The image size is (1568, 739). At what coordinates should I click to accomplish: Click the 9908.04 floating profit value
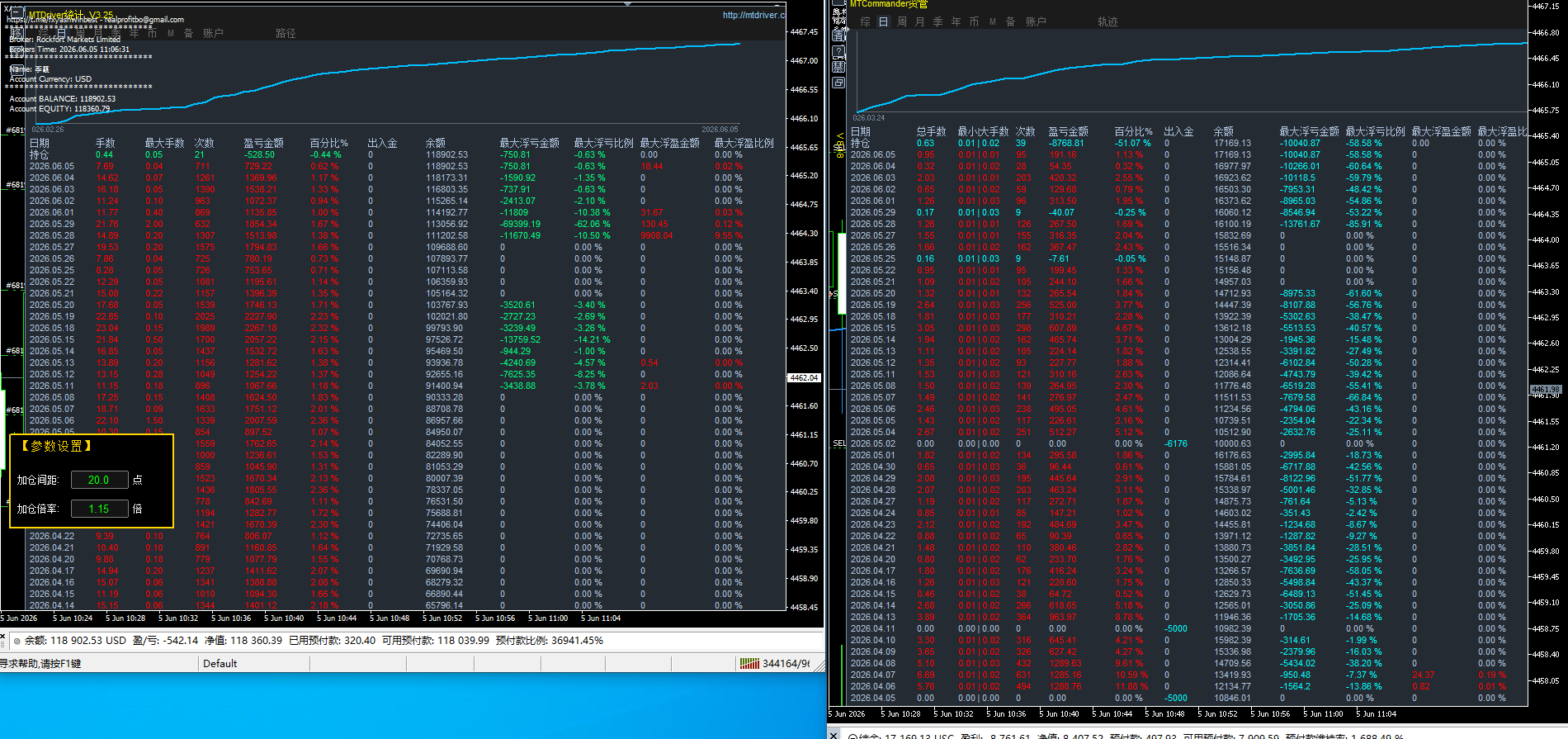(x=657, y=235)
